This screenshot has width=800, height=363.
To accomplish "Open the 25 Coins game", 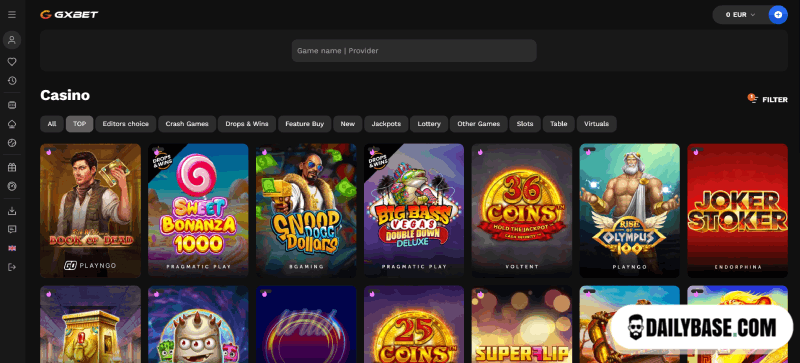I will [x=414, y=324].
